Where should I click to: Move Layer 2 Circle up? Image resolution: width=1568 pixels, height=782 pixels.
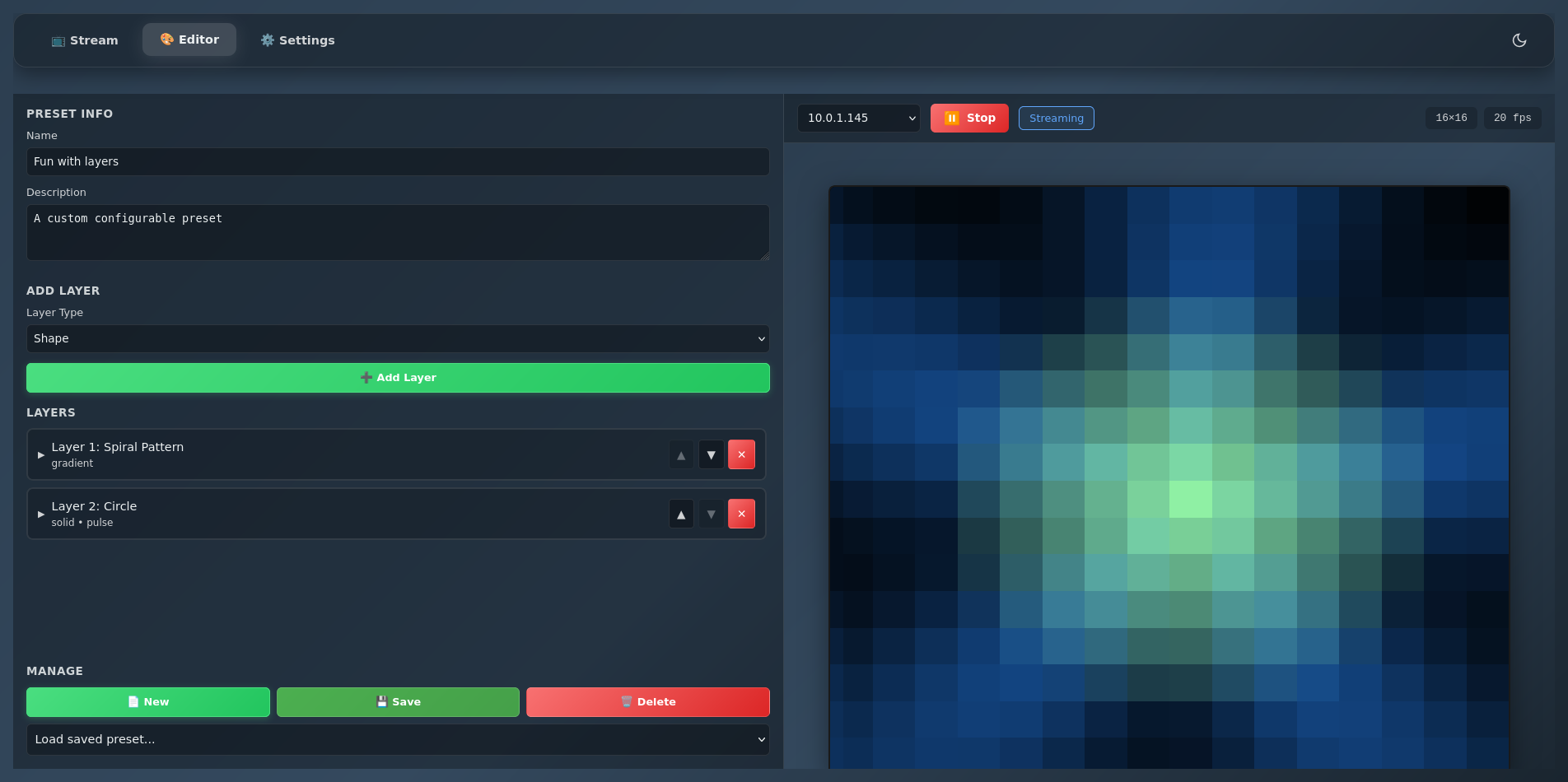[681, 514]
